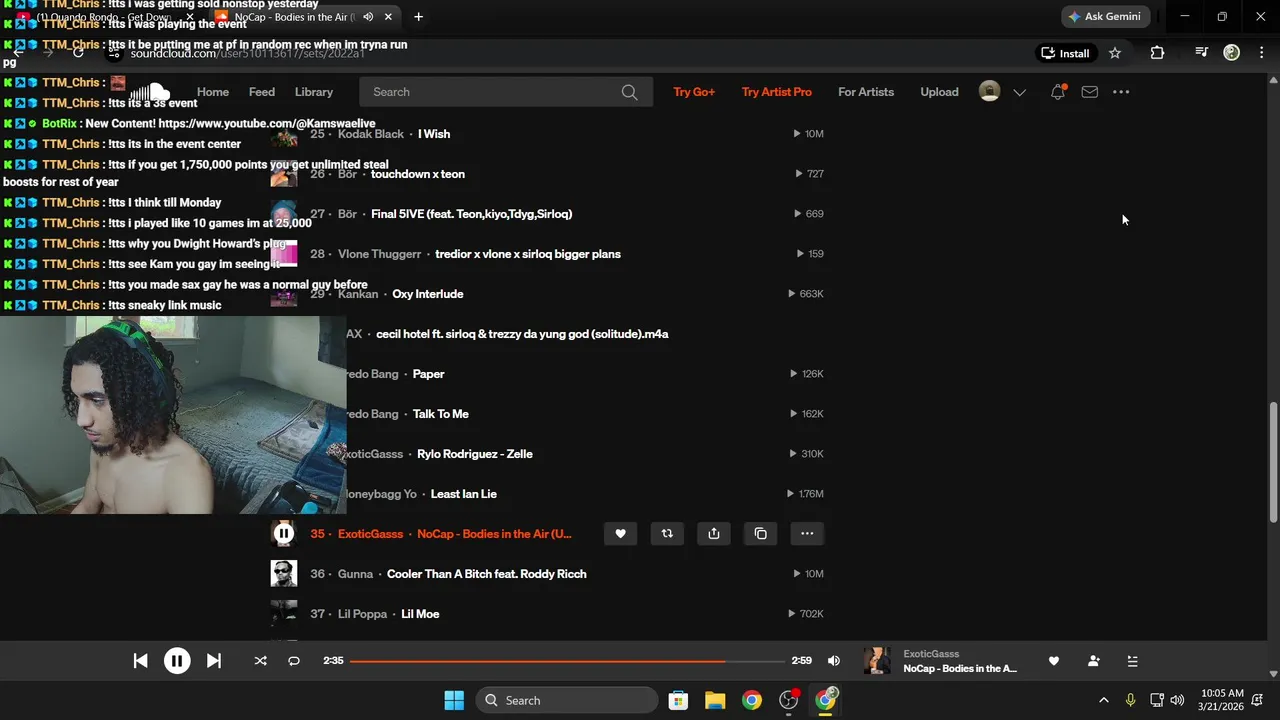Screen dimensions: 1280x720
Task: Open browser media controls
Action: [x=1201, y=53]
